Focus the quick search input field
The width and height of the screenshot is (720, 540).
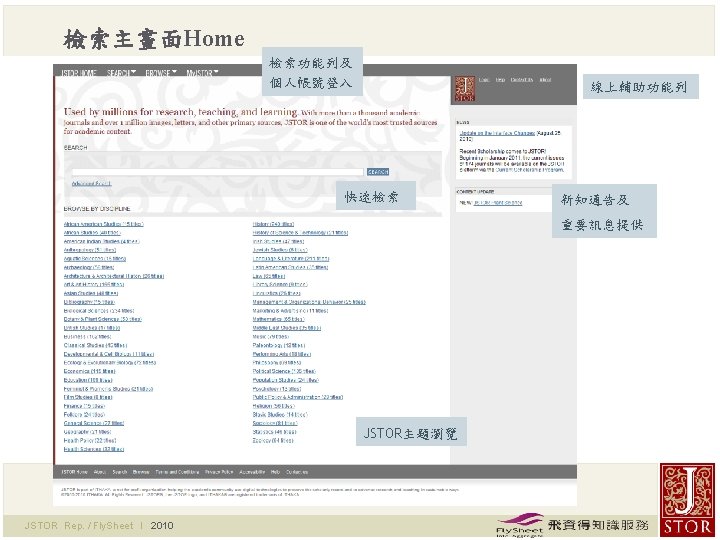(218, 172)
